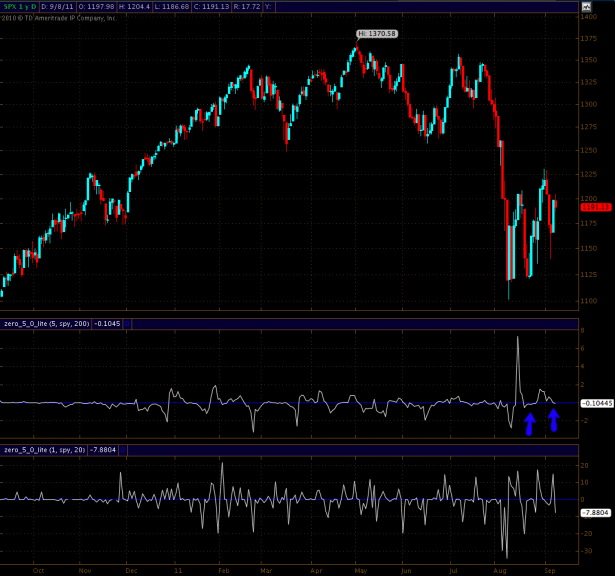Click the 8 label on upper study axis

pos(582,331)
